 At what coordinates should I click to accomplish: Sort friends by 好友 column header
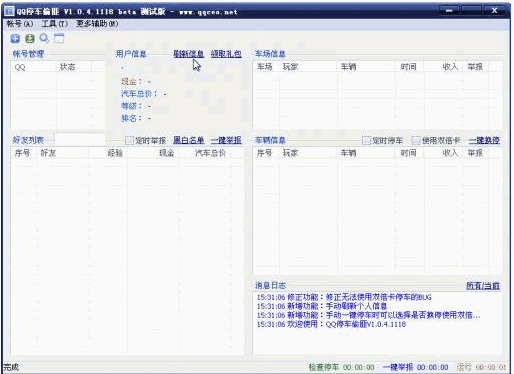63,153
